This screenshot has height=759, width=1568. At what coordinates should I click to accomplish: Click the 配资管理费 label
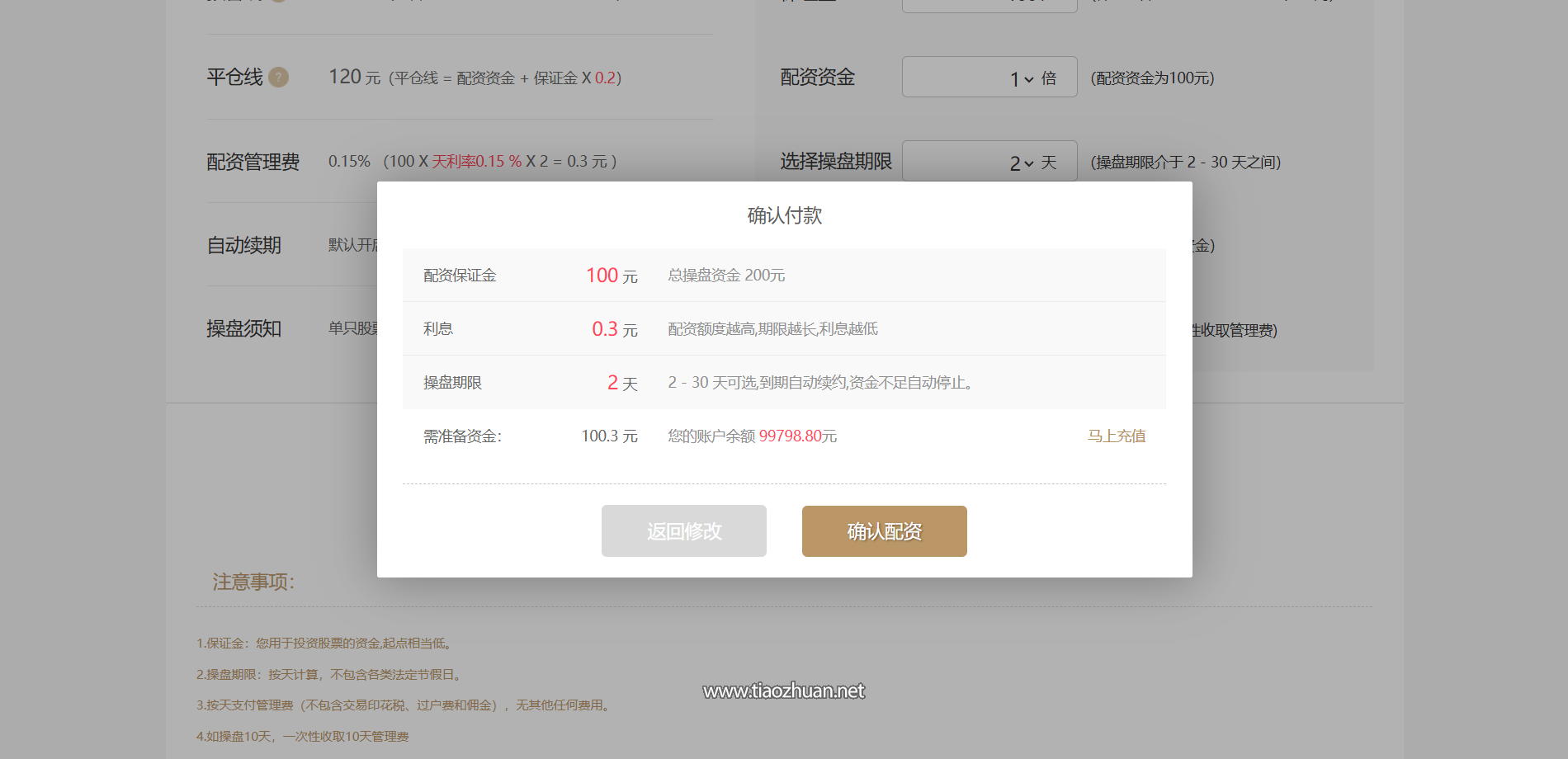(x=253, y=162)
